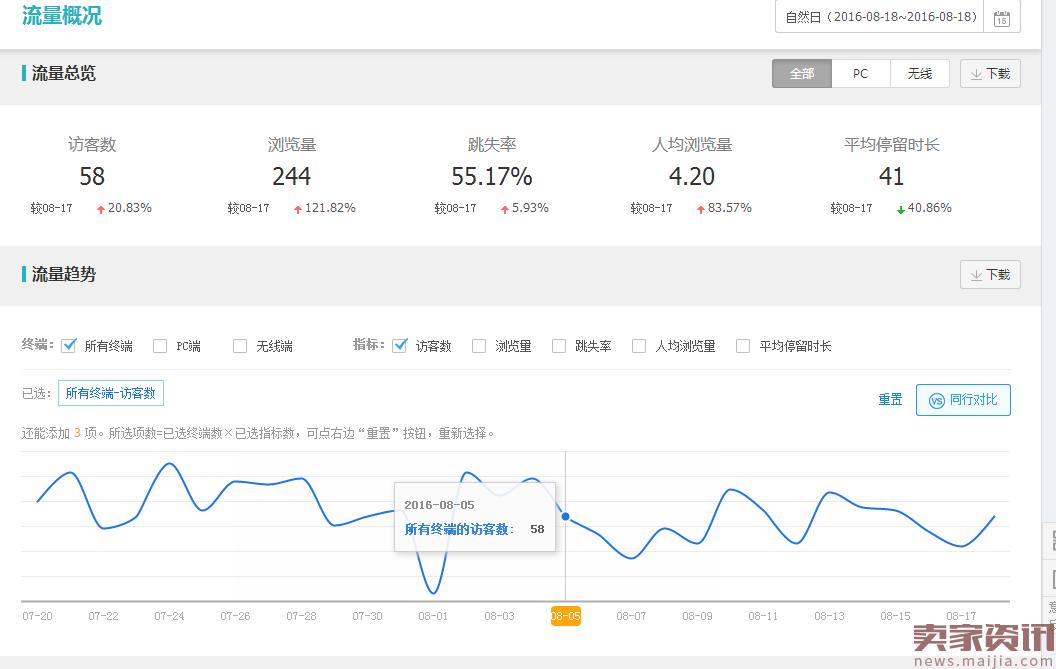The width and height of the screenshot is (1056, 669).
Task: Download the 流量趋势 chart data
Action: [x=990, y=275]
